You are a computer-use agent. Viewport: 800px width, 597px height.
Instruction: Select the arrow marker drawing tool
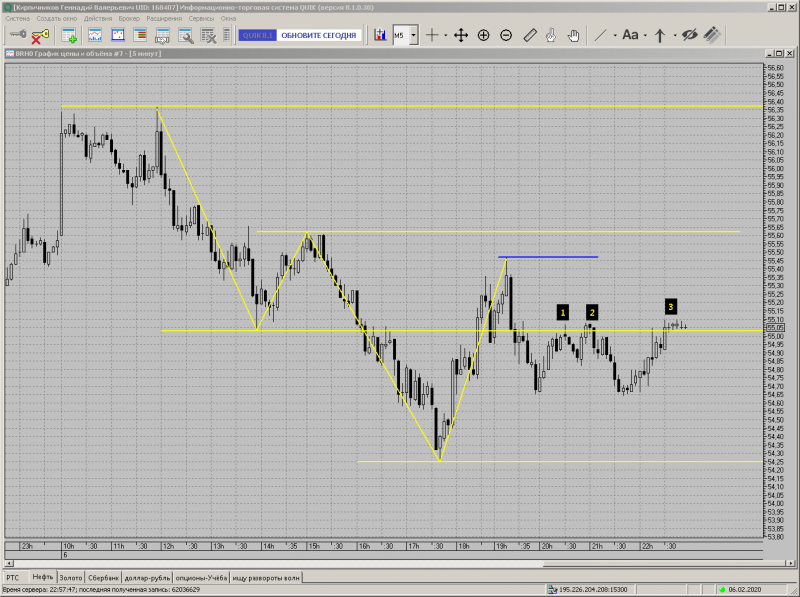(x=660, y=35)
